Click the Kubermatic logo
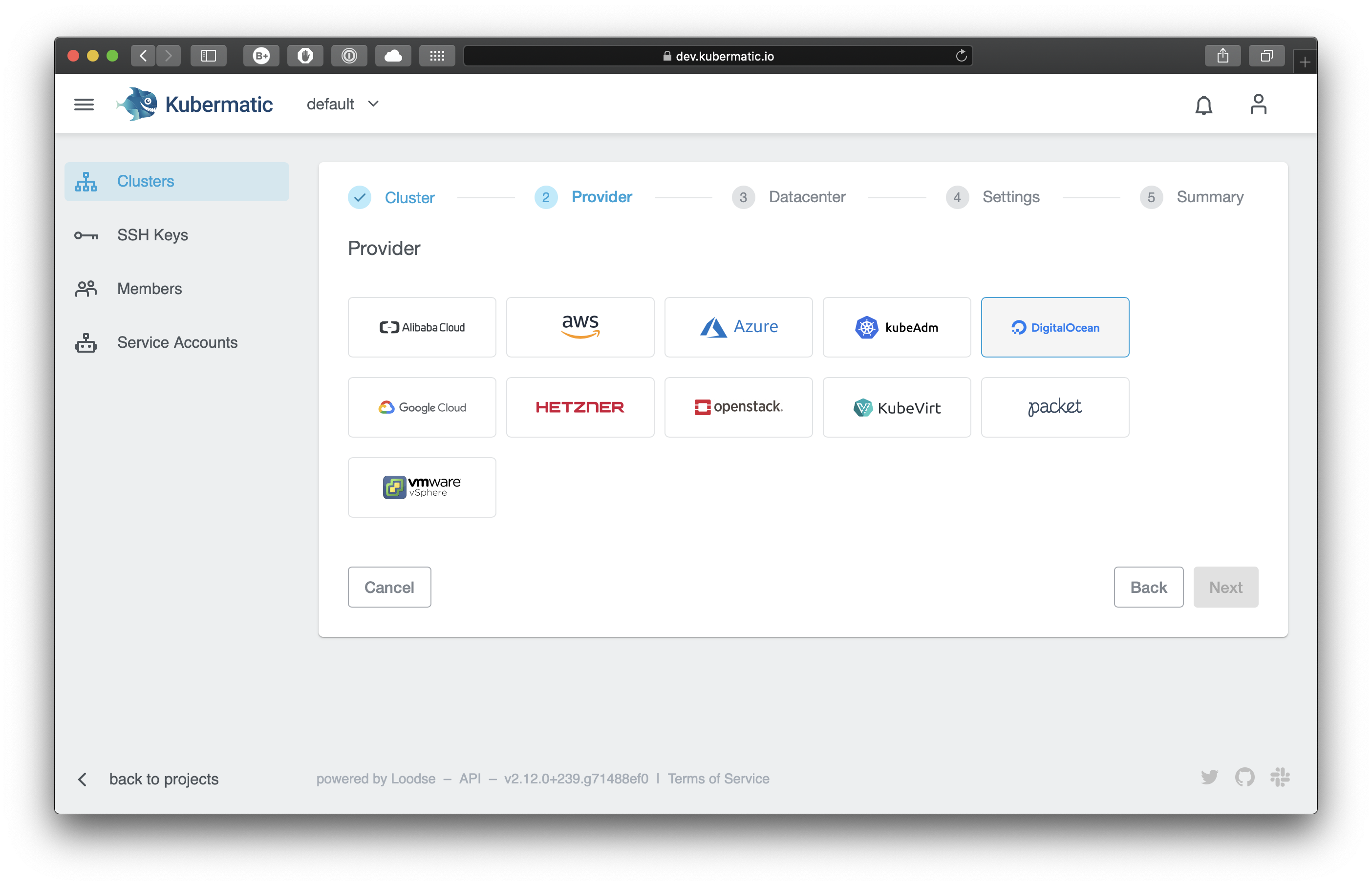 194,104
